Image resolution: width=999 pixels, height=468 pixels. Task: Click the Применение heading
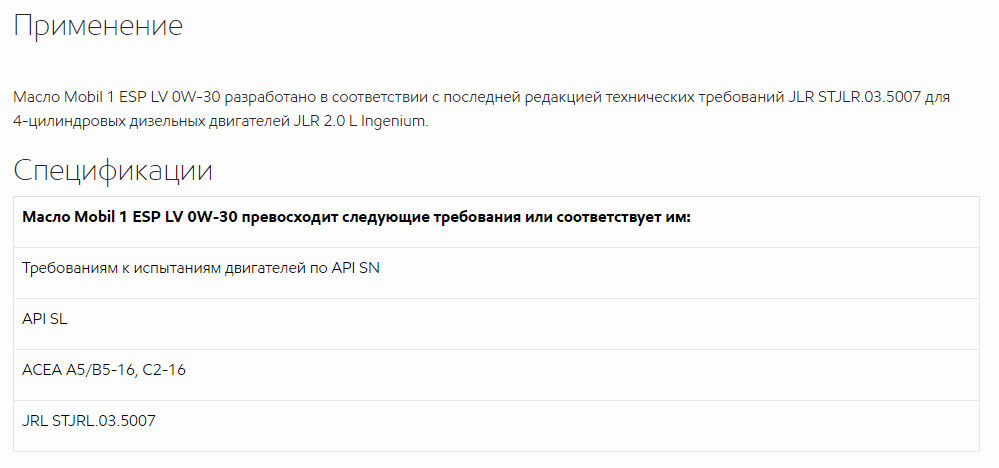coord(98,26)
